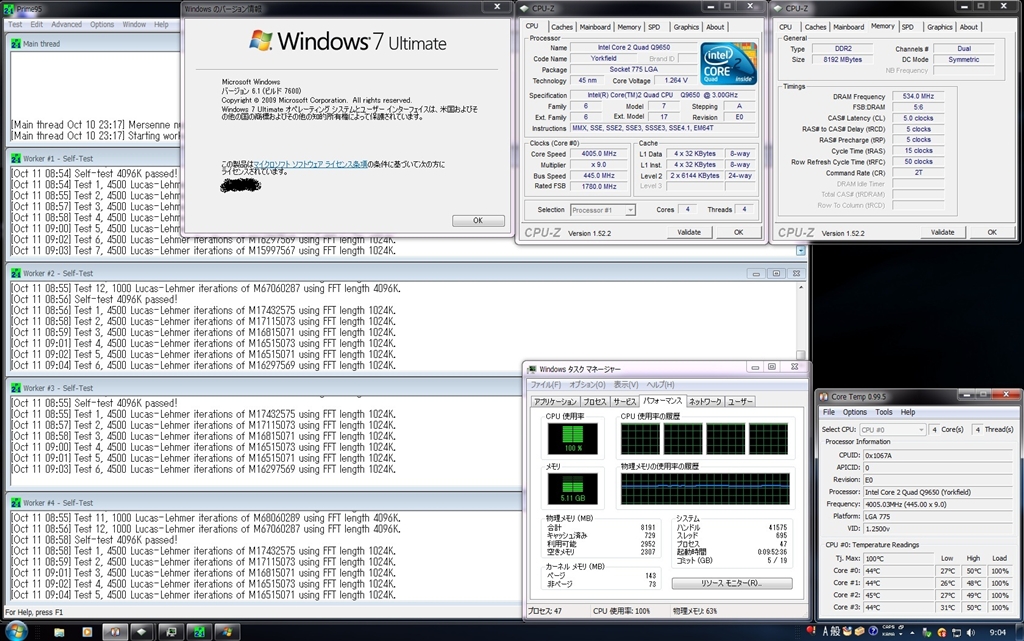Click the red balloon alert tray icon

pyautogui.click(x=810, y=631)
